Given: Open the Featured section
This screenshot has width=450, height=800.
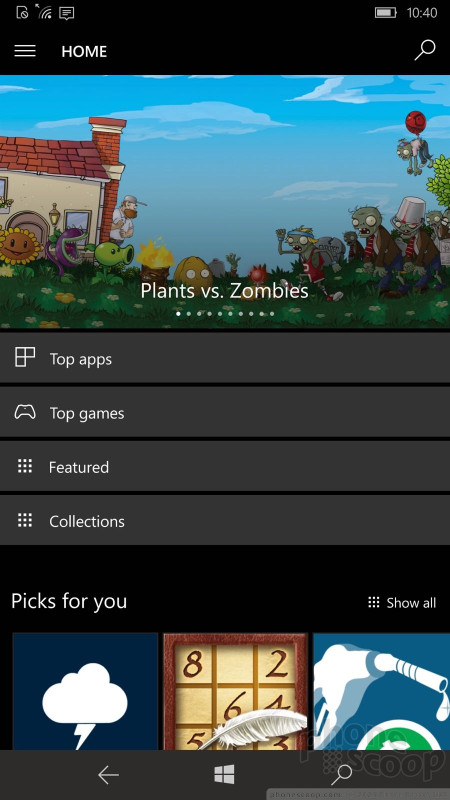Looking at the screenshot, I should tap(225, 466).
